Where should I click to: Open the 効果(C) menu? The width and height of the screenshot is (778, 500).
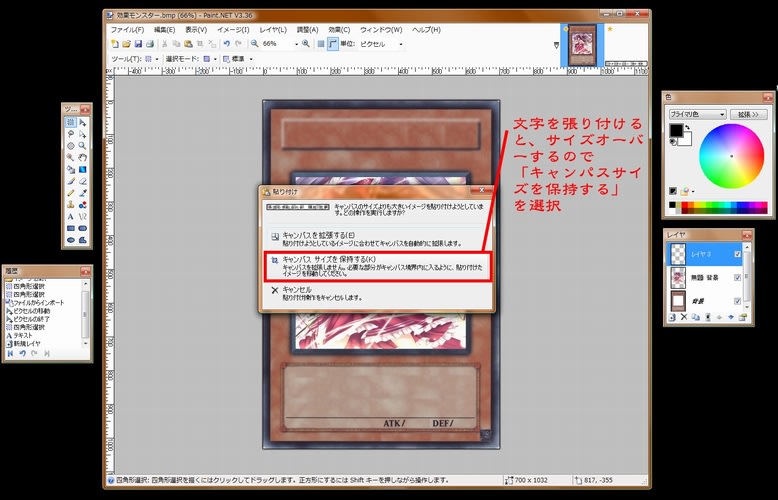[339, 30]
